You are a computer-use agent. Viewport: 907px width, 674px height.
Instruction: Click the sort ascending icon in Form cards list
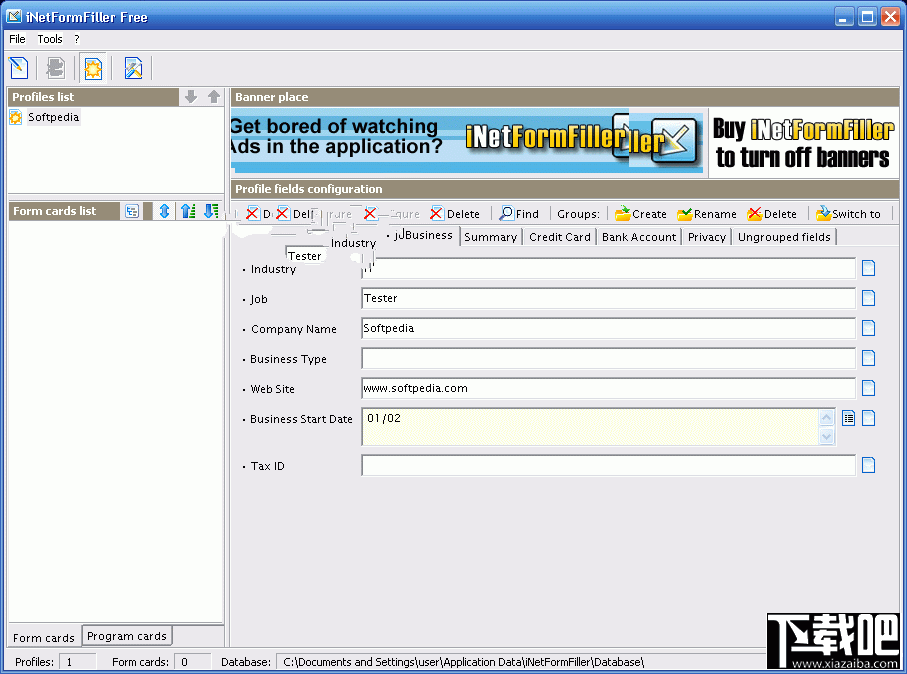click(187, 211)
